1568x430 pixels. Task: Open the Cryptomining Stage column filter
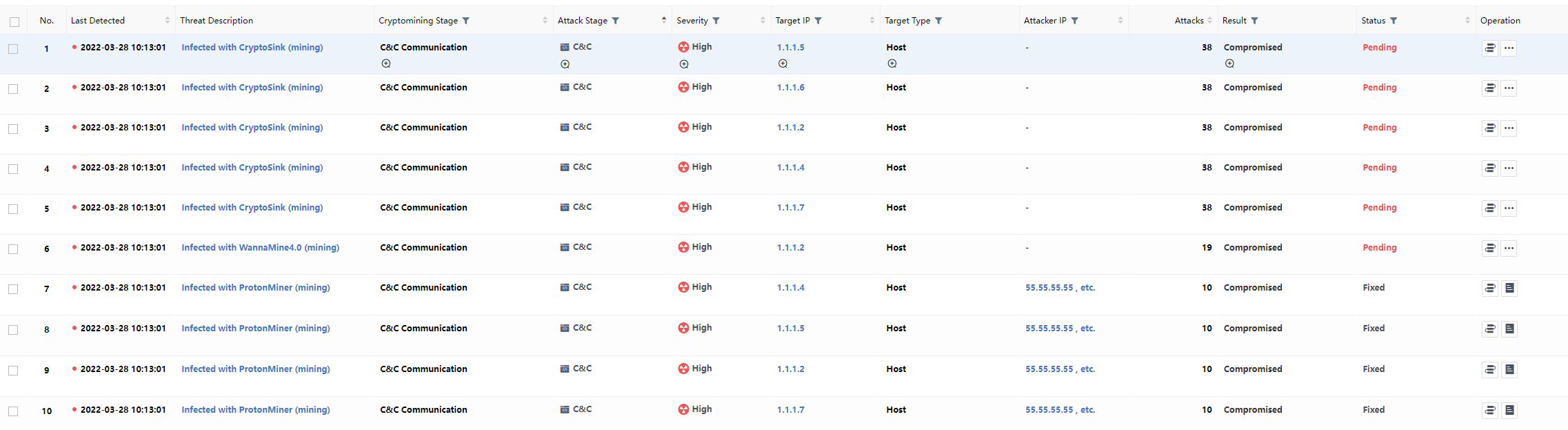pyautogui.click(x=466, y=21)
